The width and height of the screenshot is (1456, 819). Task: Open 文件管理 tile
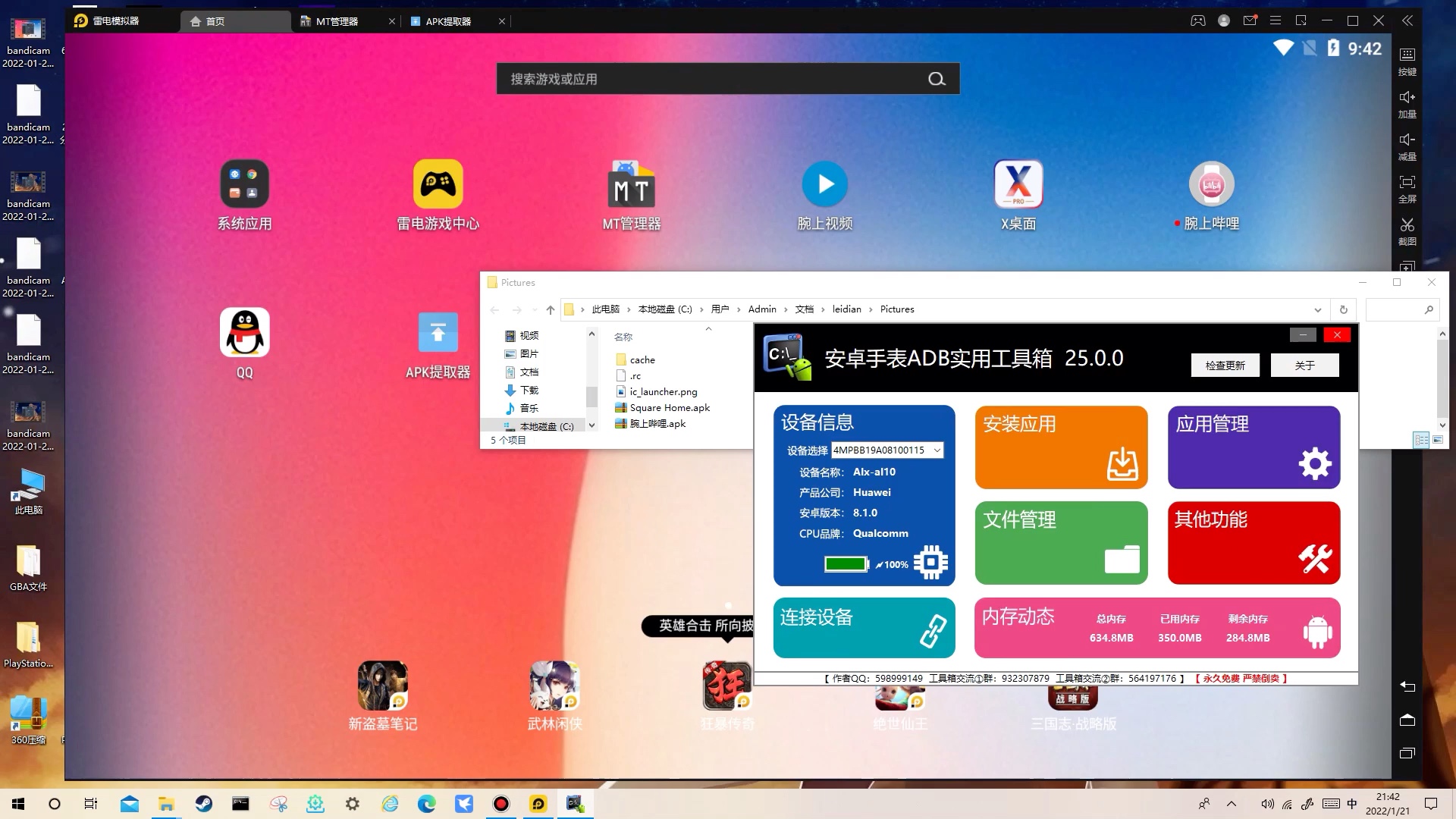(1061, 543)
